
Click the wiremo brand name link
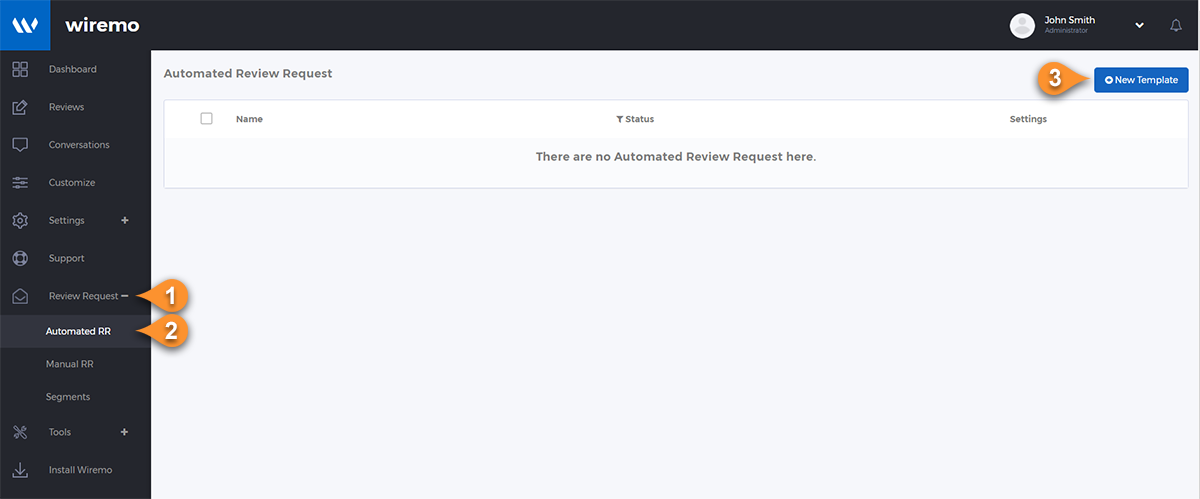click(102, 25)
